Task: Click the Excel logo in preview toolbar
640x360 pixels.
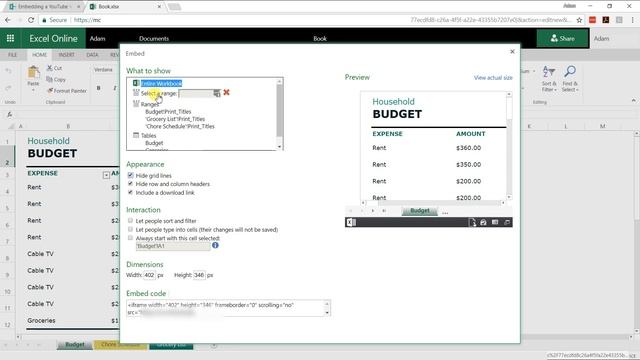Action: coord(350,222)
